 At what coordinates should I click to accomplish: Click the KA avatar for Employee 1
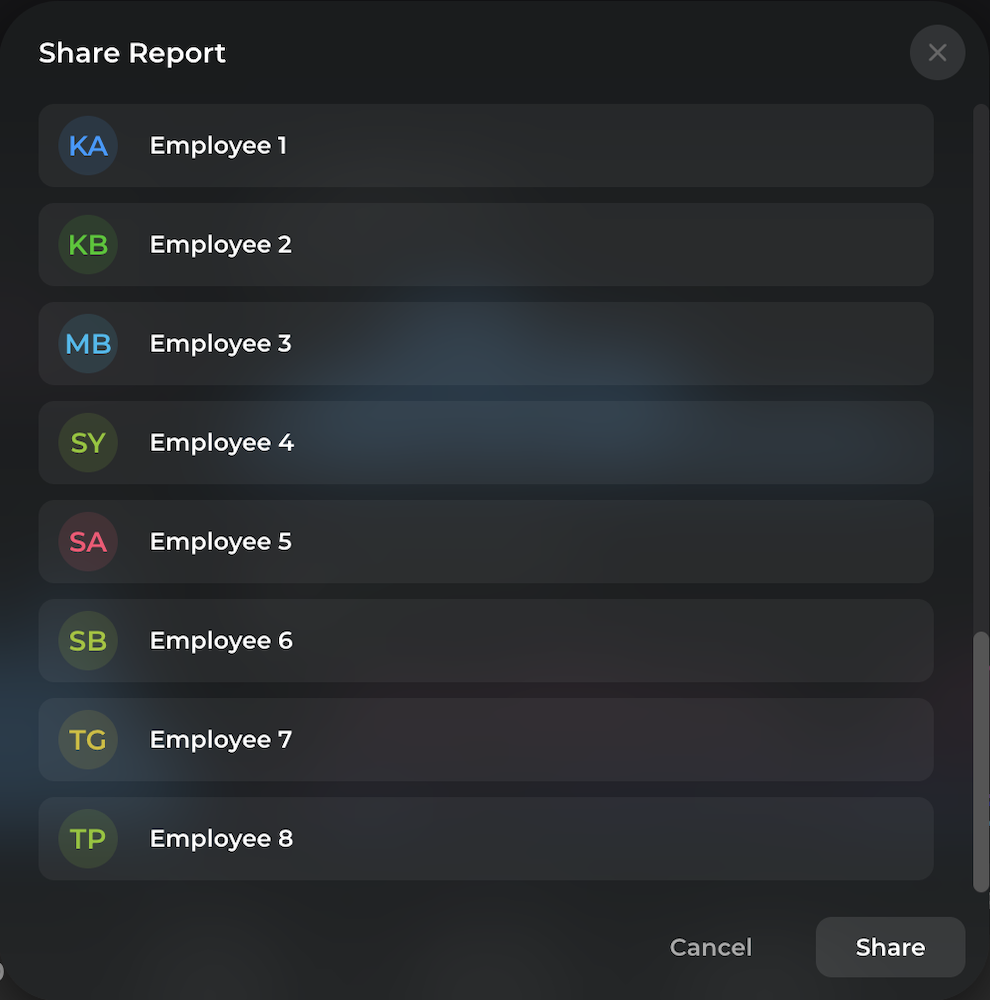click(x=88, y=145)
